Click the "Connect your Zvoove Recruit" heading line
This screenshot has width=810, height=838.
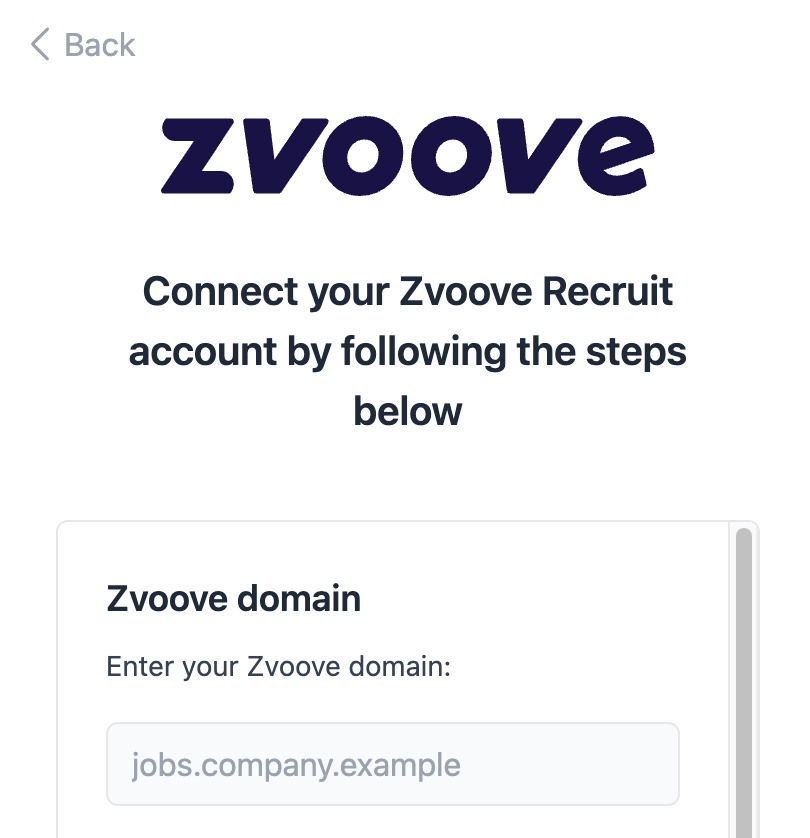pyautogui.click(x=407, y=292)
